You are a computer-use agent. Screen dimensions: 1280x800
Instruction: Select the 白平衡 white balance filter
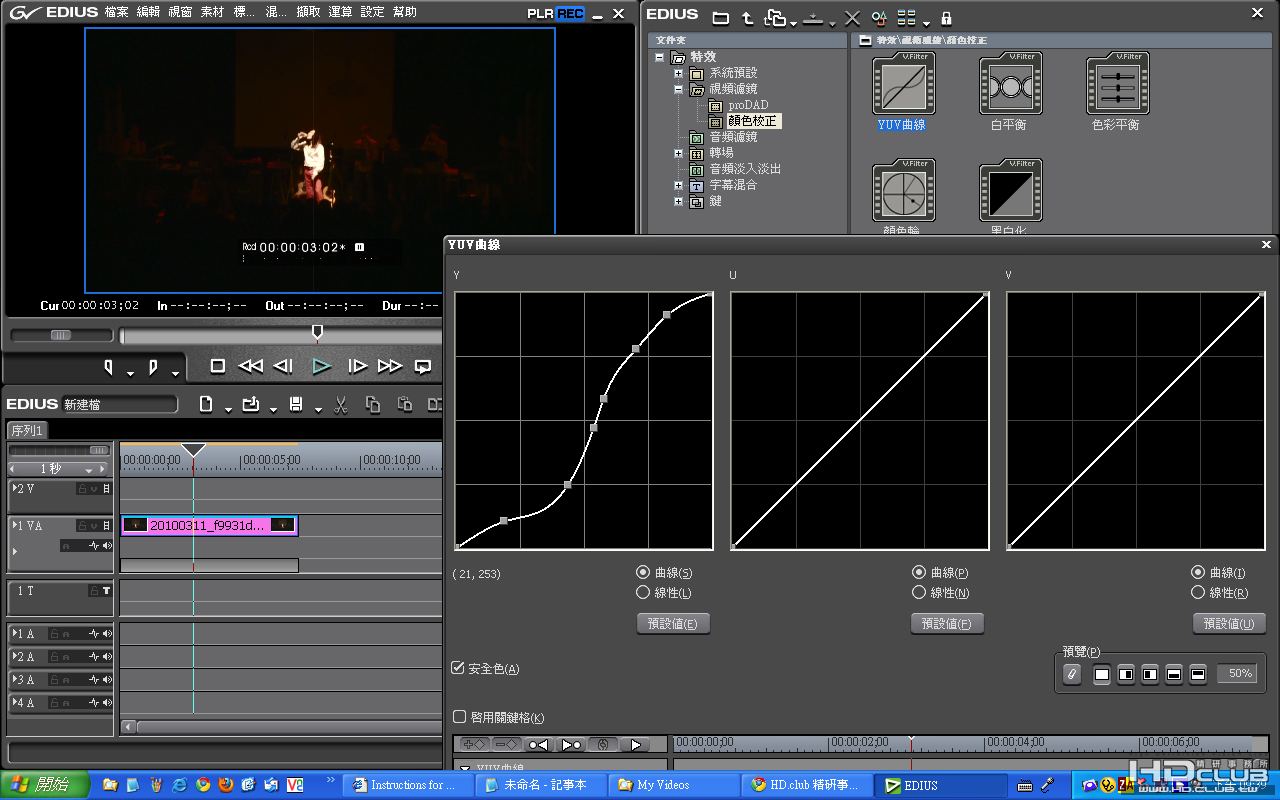click(1010, 86)
